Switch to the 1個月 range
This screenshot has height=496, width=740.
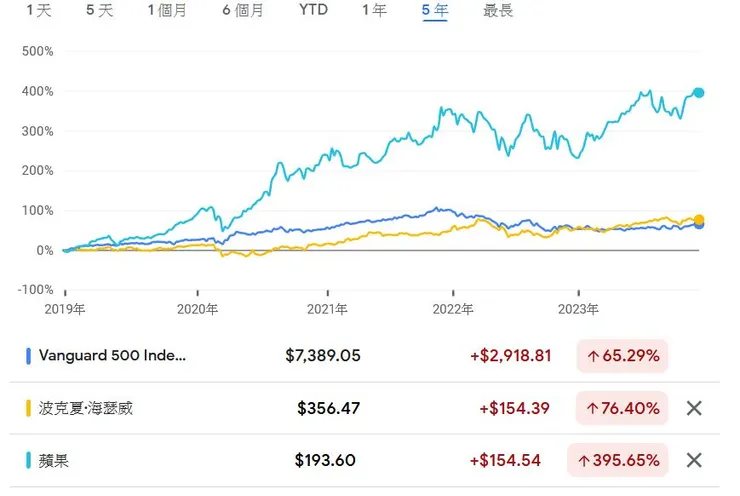pyautogui.click(x=167, y=10)
